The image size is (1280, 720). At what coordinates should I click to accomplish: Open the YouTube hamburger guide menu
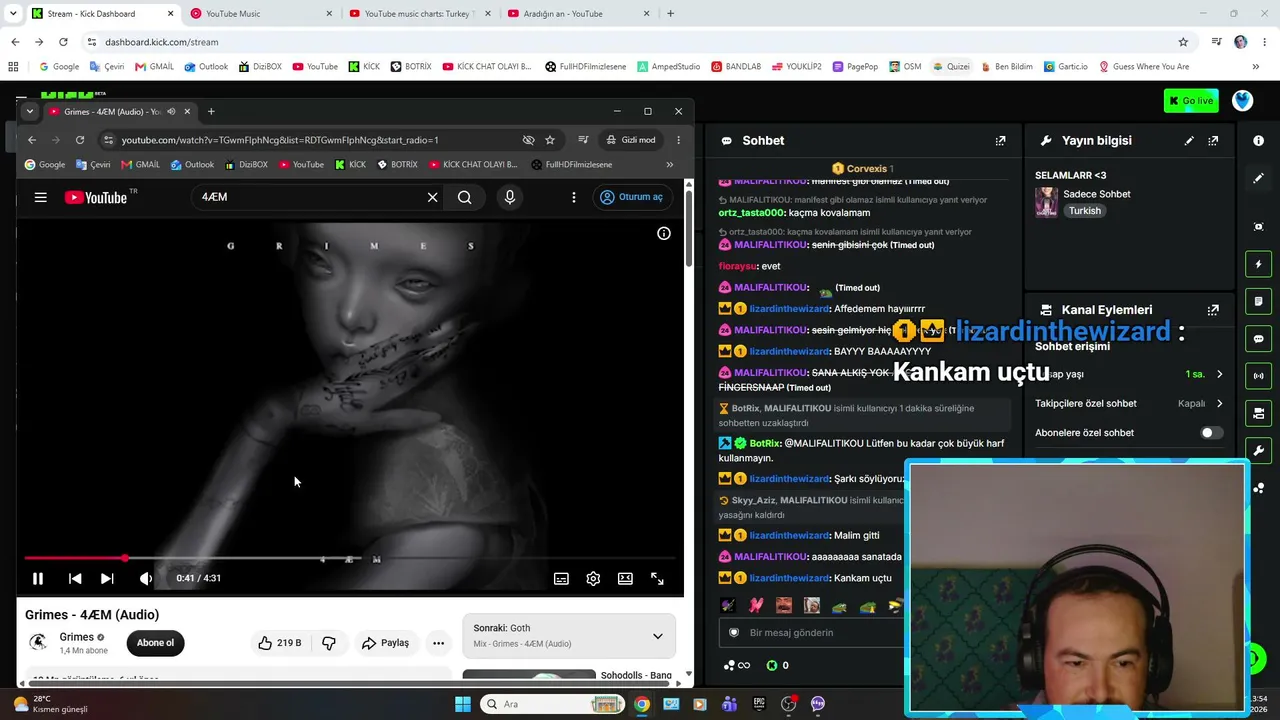(40, 197)
